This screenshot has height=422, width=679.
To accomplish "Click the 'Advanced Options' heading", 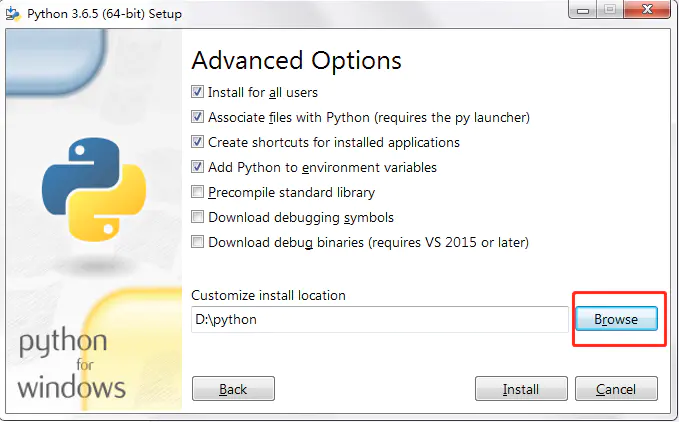I will click(297, 60).
